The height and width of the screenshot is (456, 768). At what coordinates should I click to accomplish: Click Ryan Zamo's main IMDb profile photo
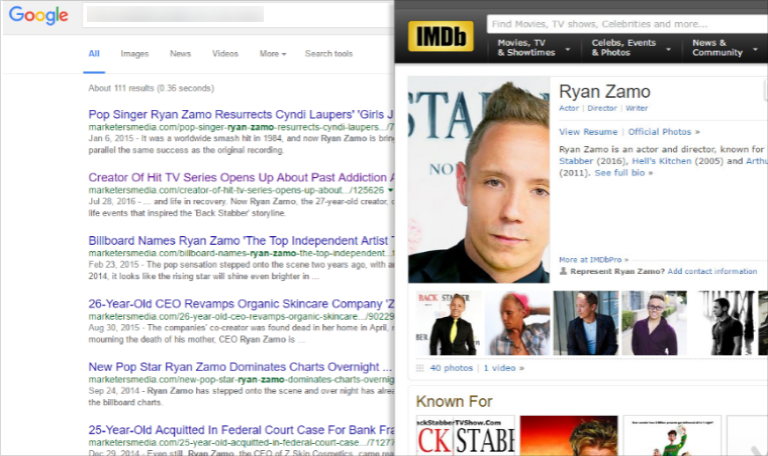(x=479, y=180)
